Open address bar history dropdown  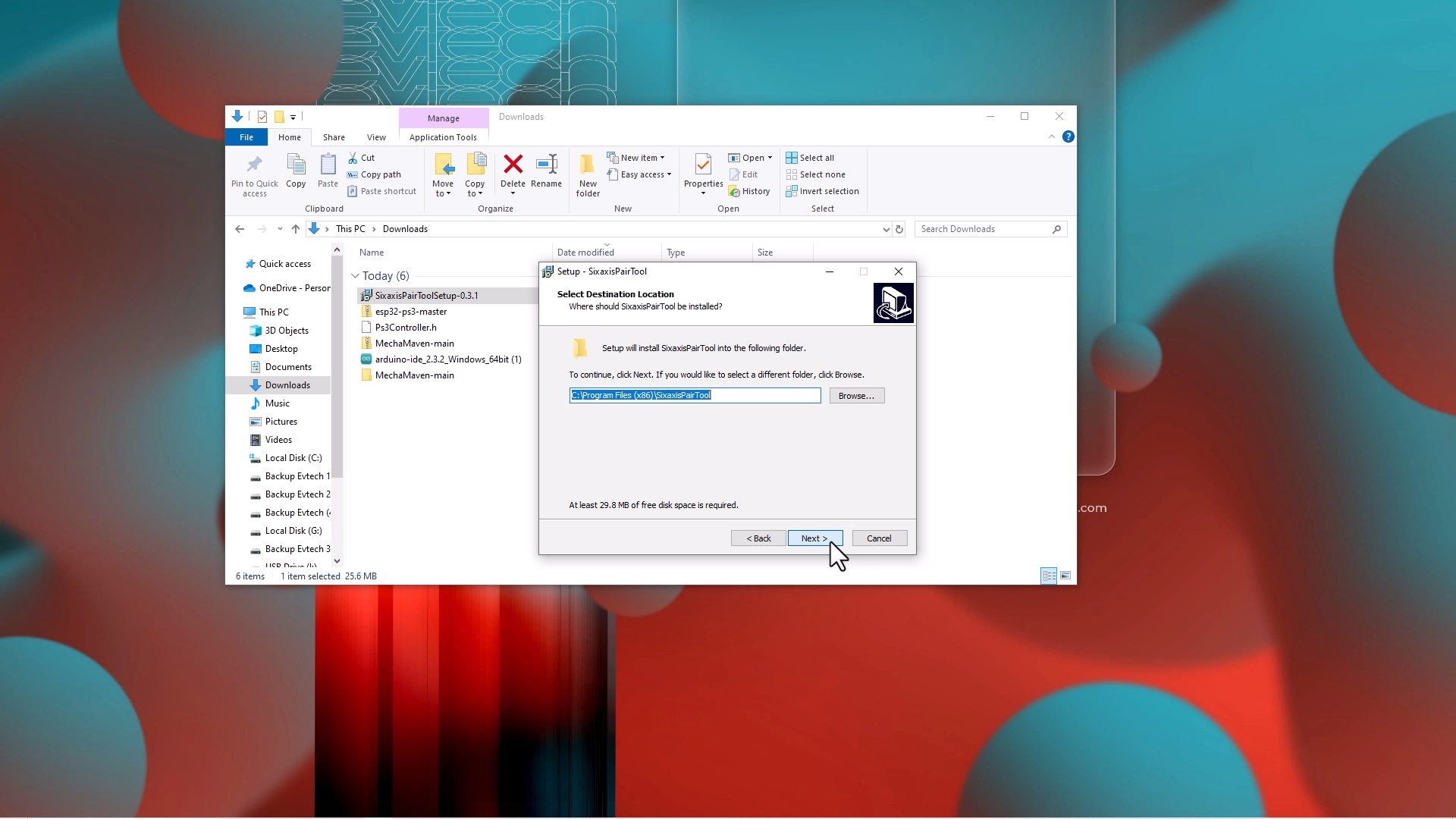[886, 229]
